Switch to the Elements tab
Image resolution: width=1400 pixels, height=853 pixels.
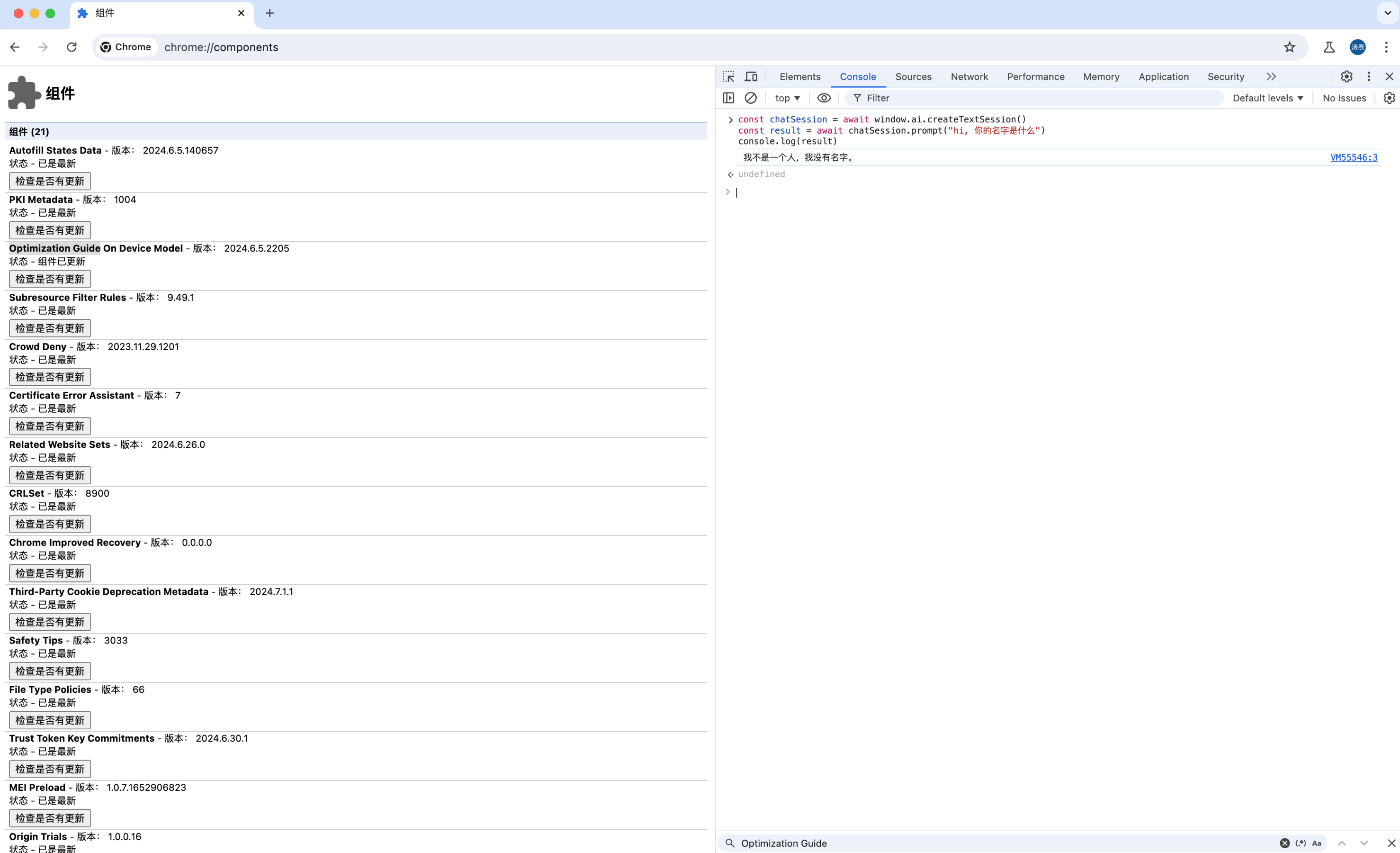(x=799, y=77)
